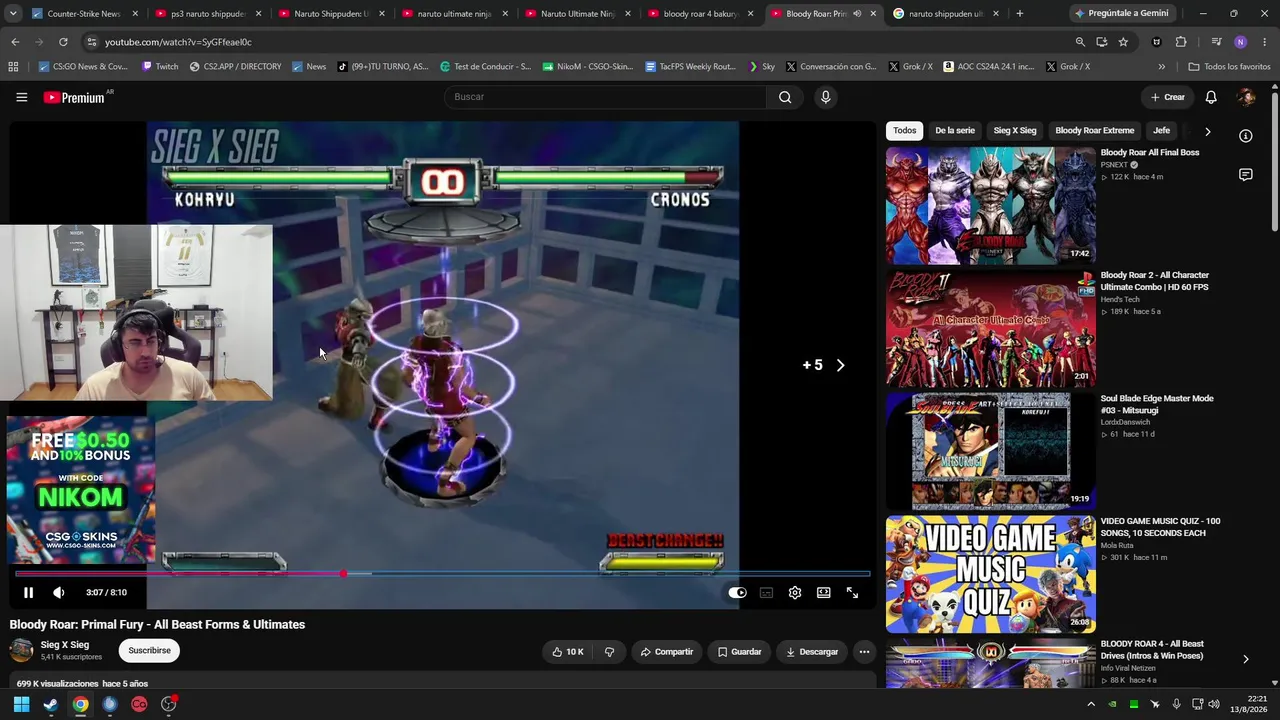The image size is (1280, 720).
Task: Select the Sieg X Sieg chip
Action: tap(1015, 131)
